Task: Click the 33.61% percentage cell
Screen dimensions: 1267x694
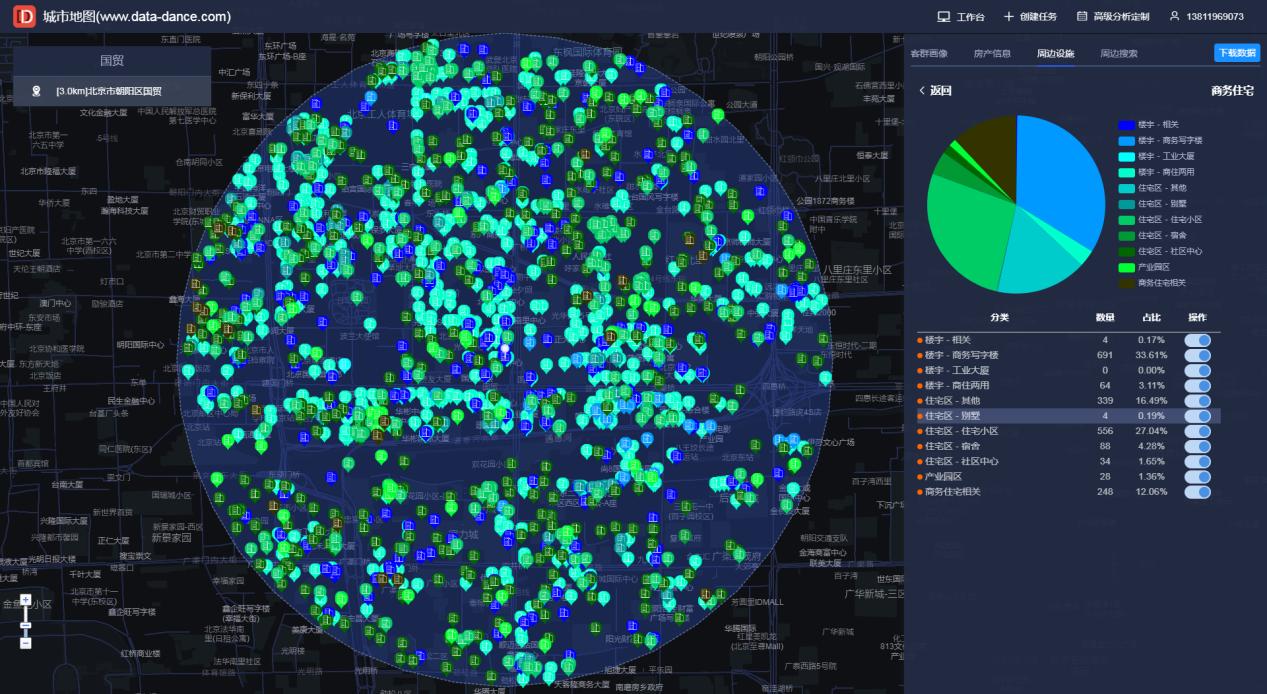Action: click(1151, 355)
